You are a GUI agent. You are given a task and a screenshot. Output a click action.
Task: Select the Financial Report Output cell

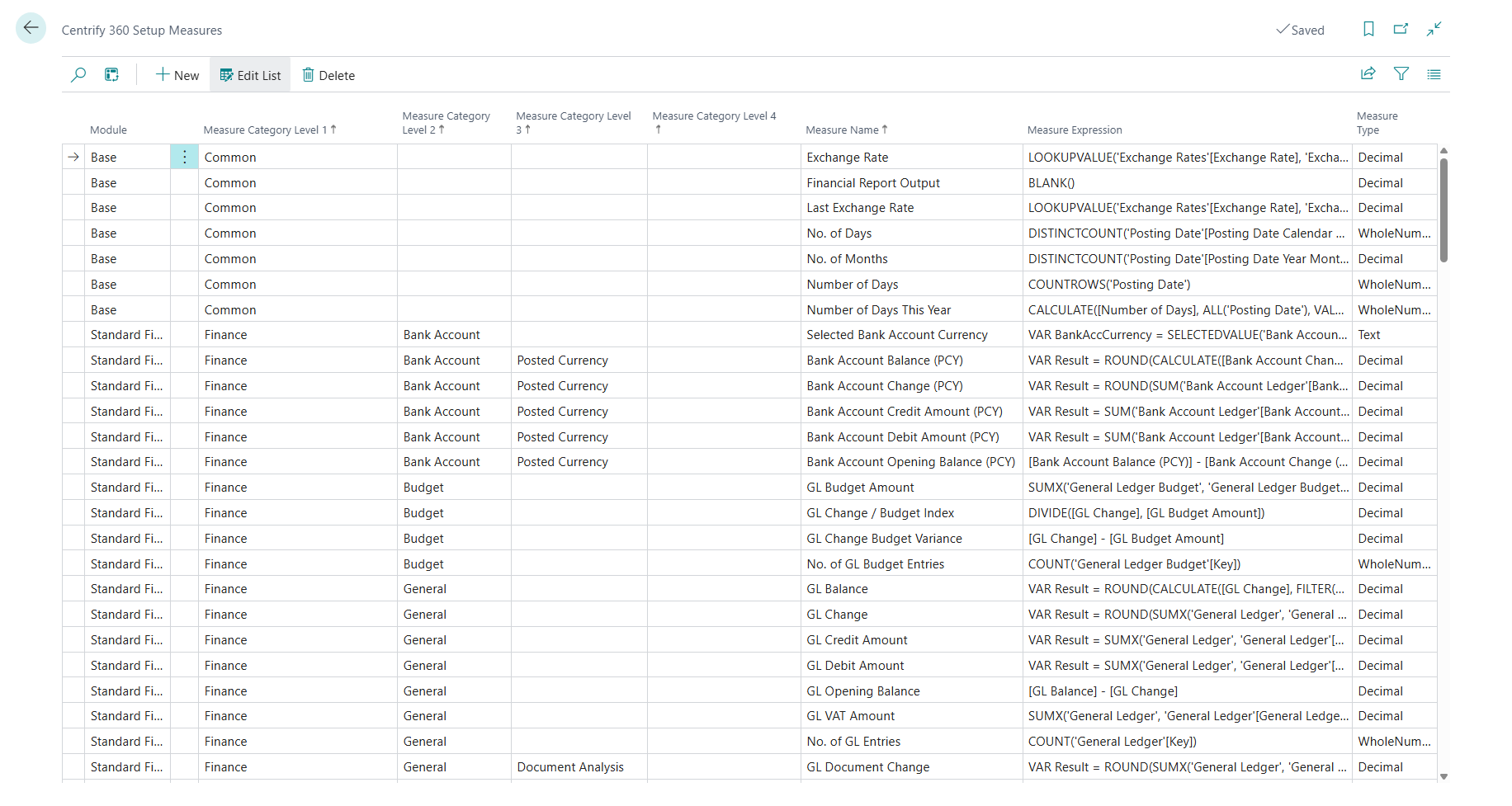point(912,182)
